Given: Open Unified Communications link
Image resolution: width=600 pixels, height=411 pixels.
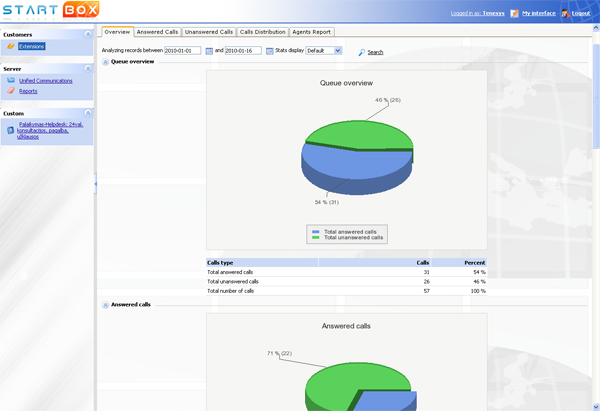Looking at the screenshot, I should click(x=46, y=81).
